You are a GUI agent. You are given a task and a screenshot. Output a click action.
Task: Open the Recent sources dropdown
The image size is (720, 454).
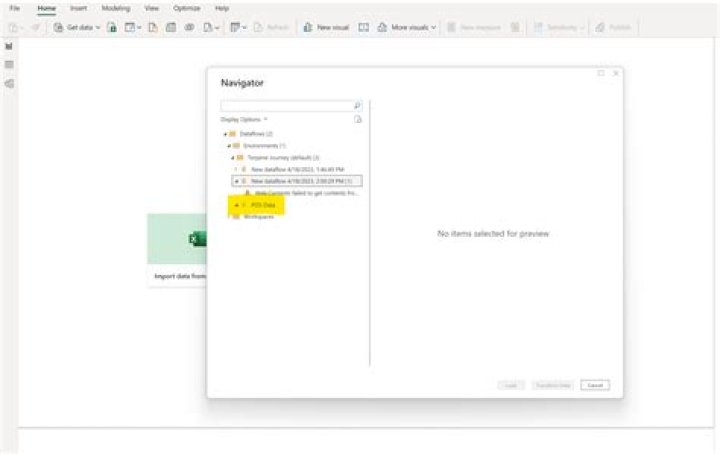[x=211, y=28]
